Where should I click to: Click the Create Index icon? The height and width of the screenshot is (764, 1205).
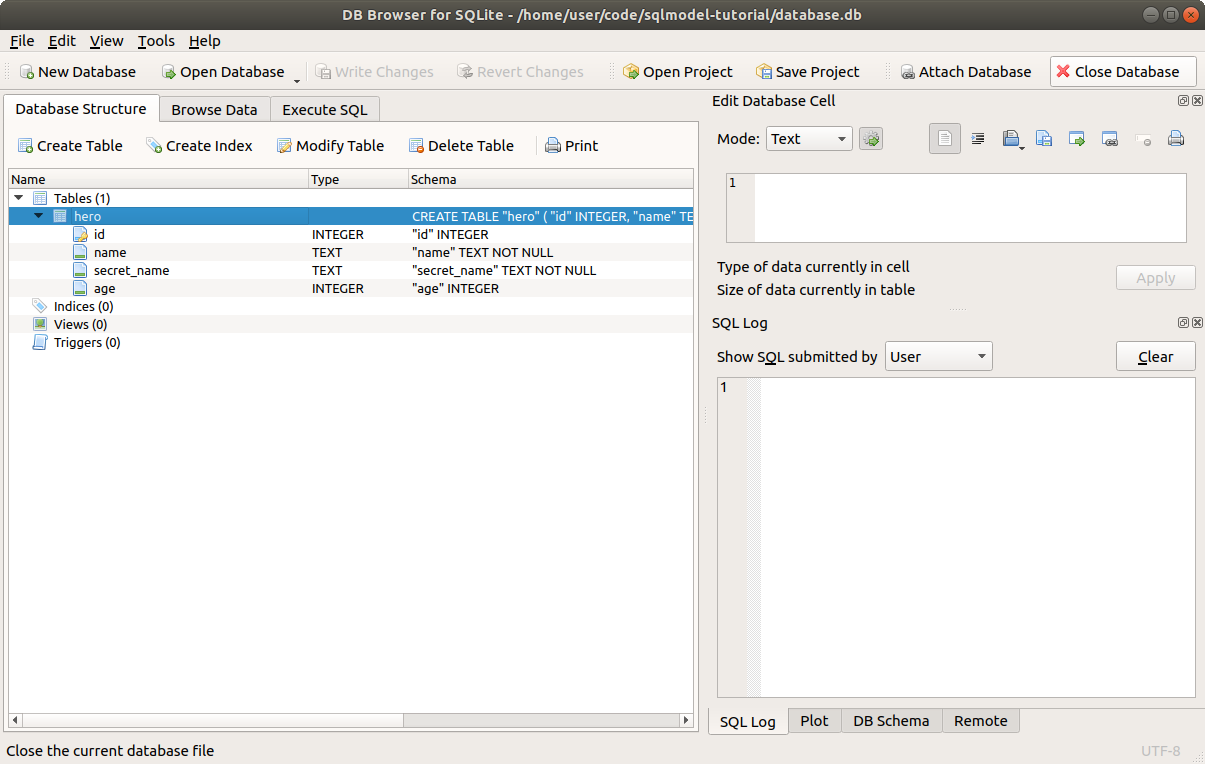coord(154,146)
